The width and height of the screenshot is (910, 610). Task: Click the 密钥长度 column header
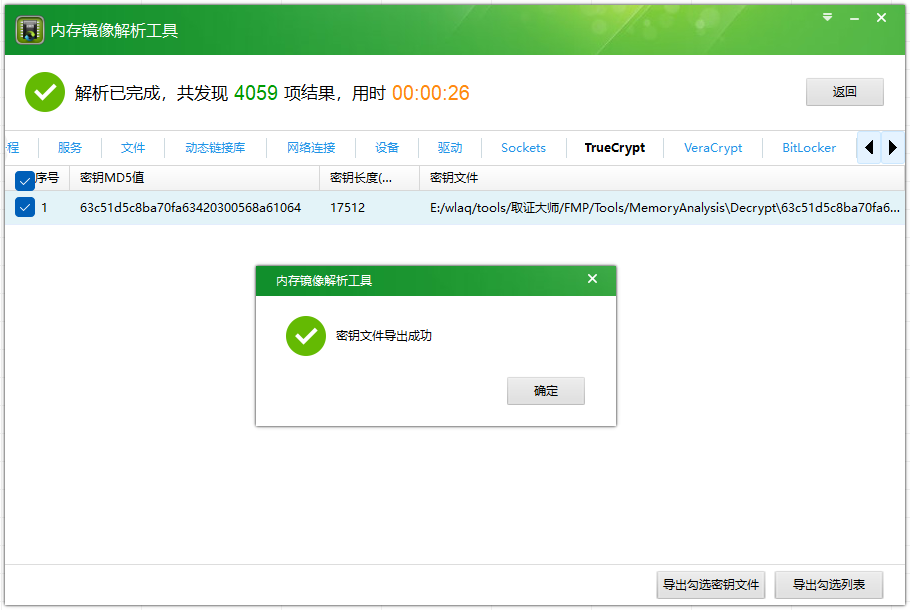369,178
